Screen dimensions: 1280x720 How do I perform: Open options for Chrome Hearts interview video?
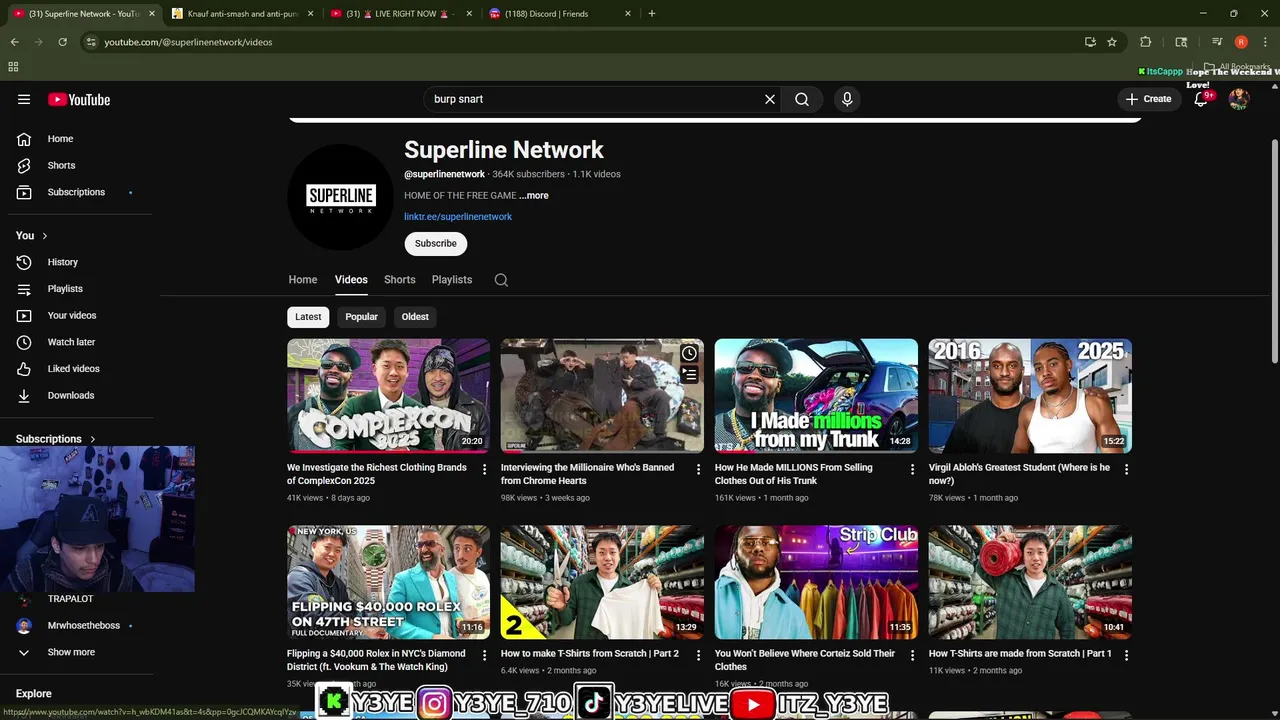(699, 469)
